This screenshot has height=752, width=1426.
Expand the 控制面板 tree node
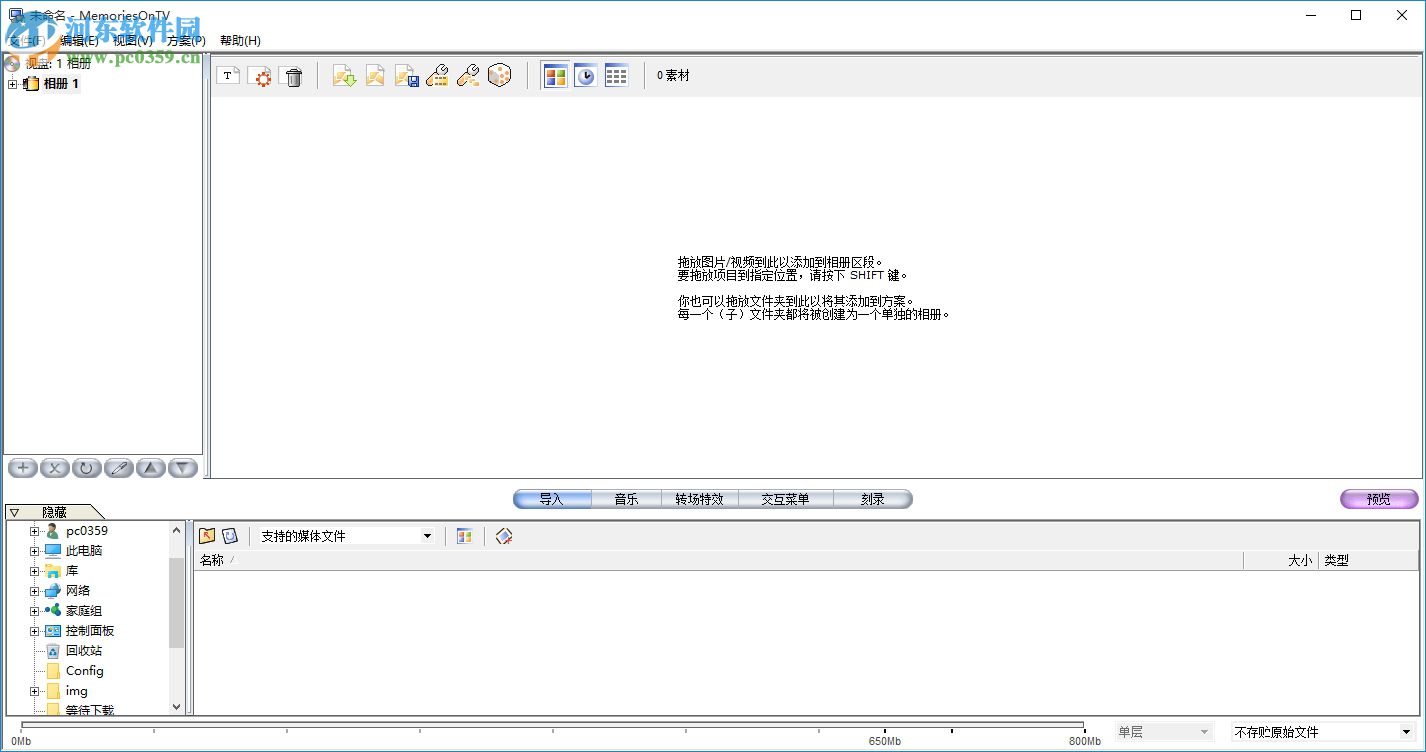tap(34, 631)
